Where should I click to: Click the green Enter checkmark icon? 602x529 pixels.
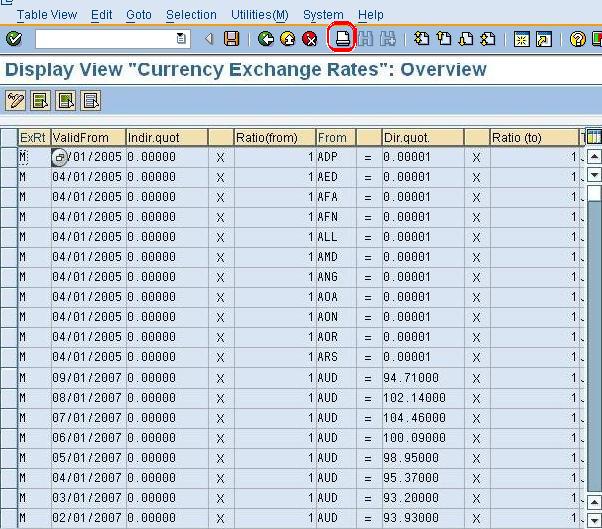(14, 38)
